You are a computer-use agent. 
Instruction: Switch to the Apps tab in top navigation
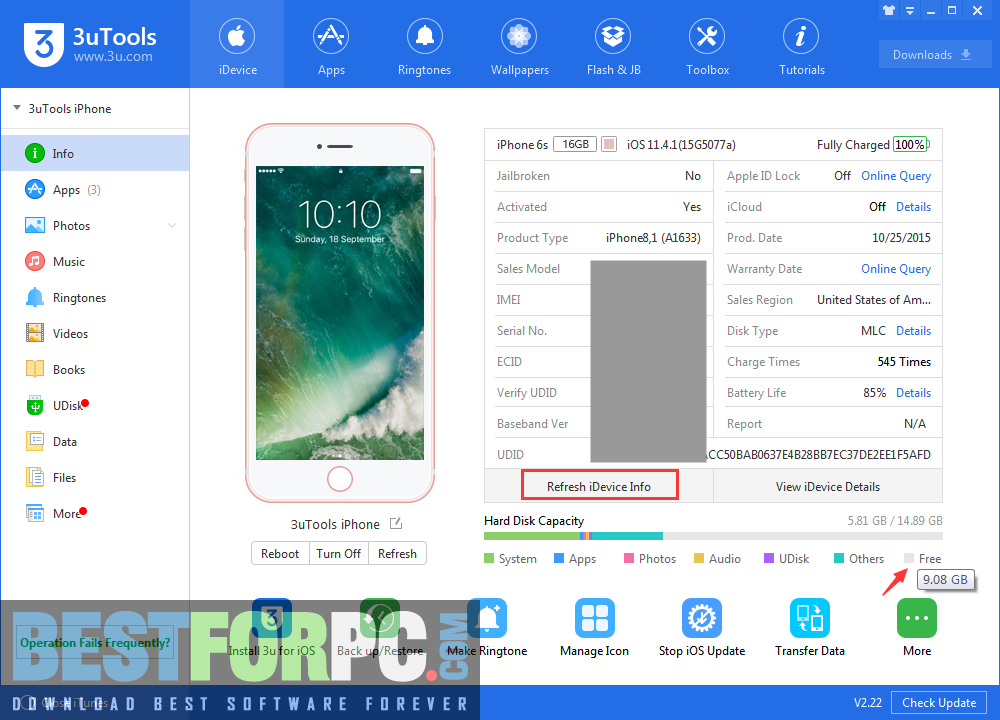[331, 45]
